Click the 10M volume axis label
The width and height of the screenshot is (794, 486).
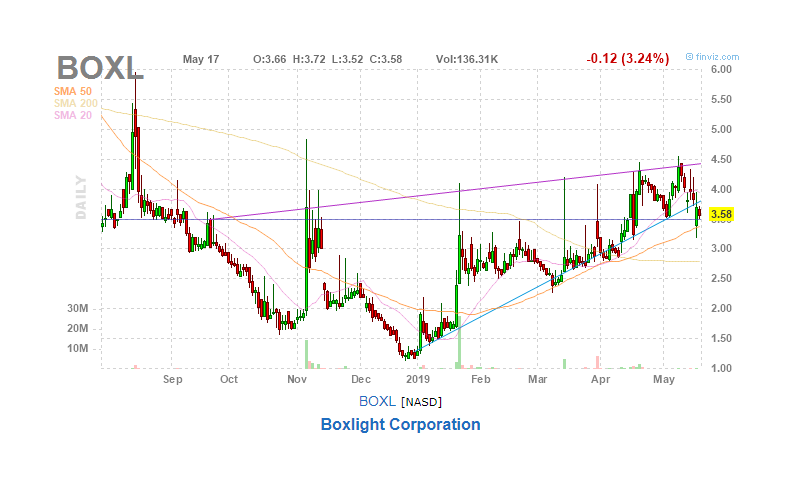point(77,348)
